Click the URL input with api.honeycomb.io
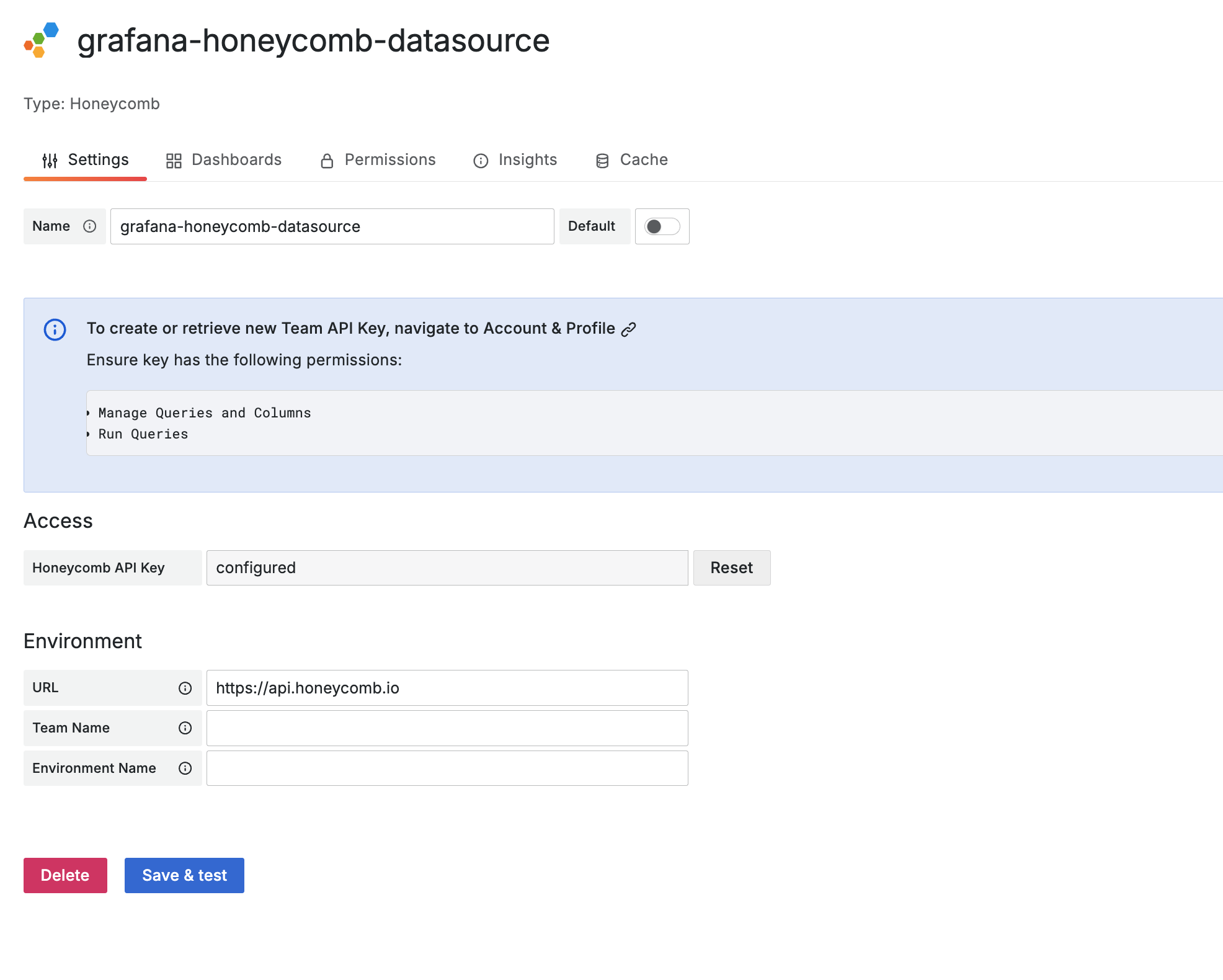The width and height of the screenshot is (1223, 980). click(x=447, y=688)
